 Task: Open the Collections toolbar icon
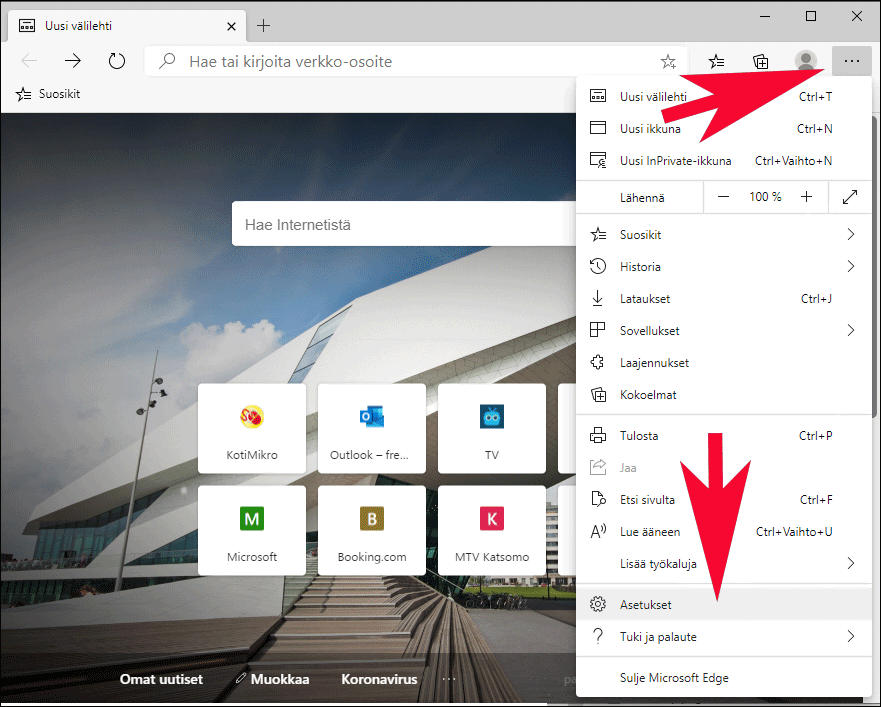tap(761, 61)
